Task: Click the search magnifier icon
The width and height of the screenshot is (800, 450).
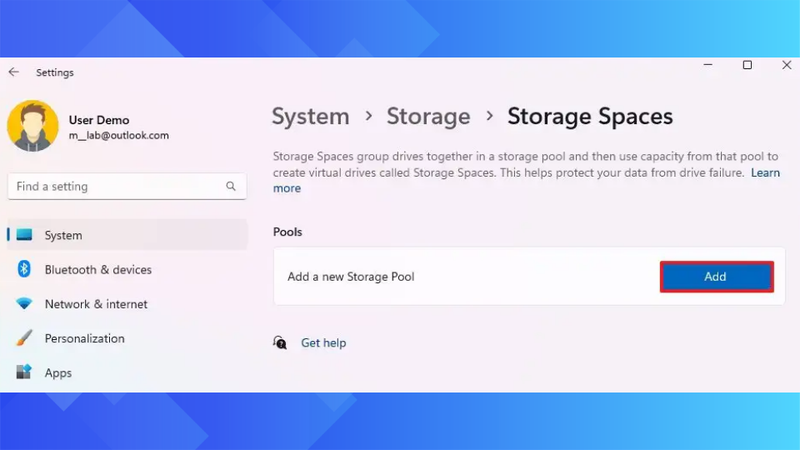Action: point(231,186)
